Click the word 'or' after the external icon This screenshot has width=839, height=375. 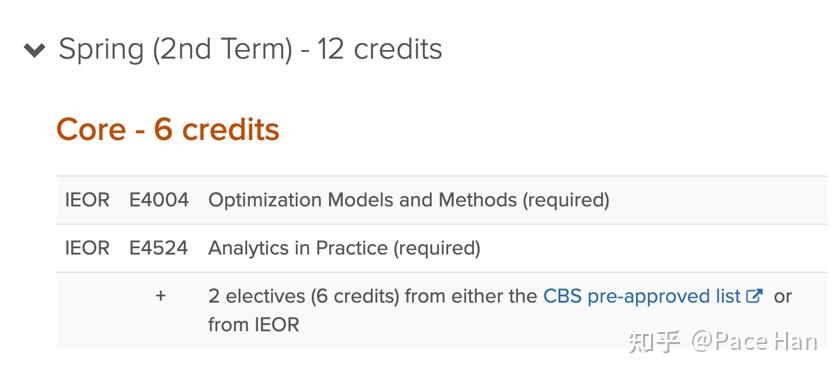click(x=782, y=296)
